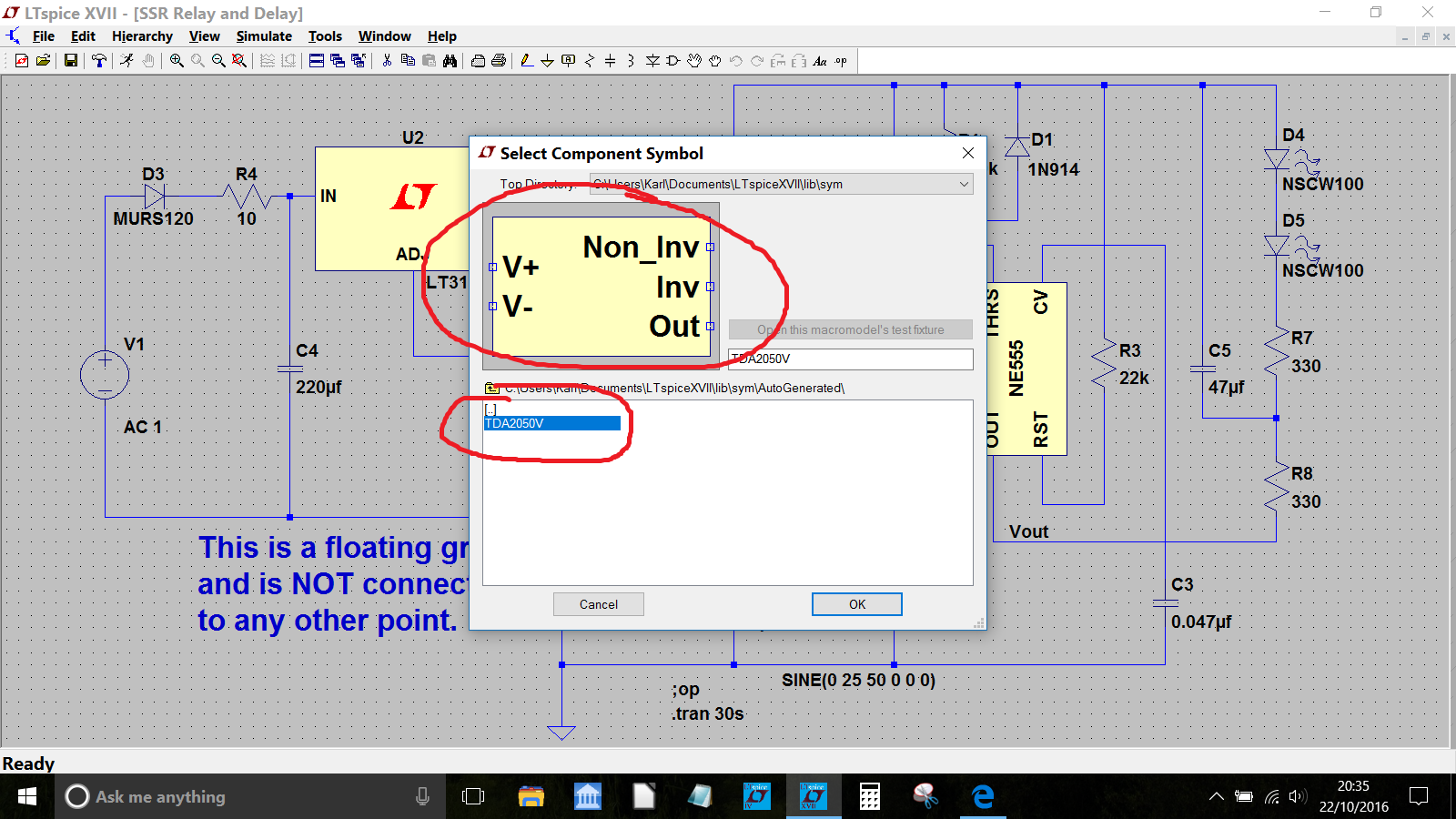Click the 'SINE(0 25 50 0 0 0)' text
Screen dimensions: 1456x819
(858, 680)
